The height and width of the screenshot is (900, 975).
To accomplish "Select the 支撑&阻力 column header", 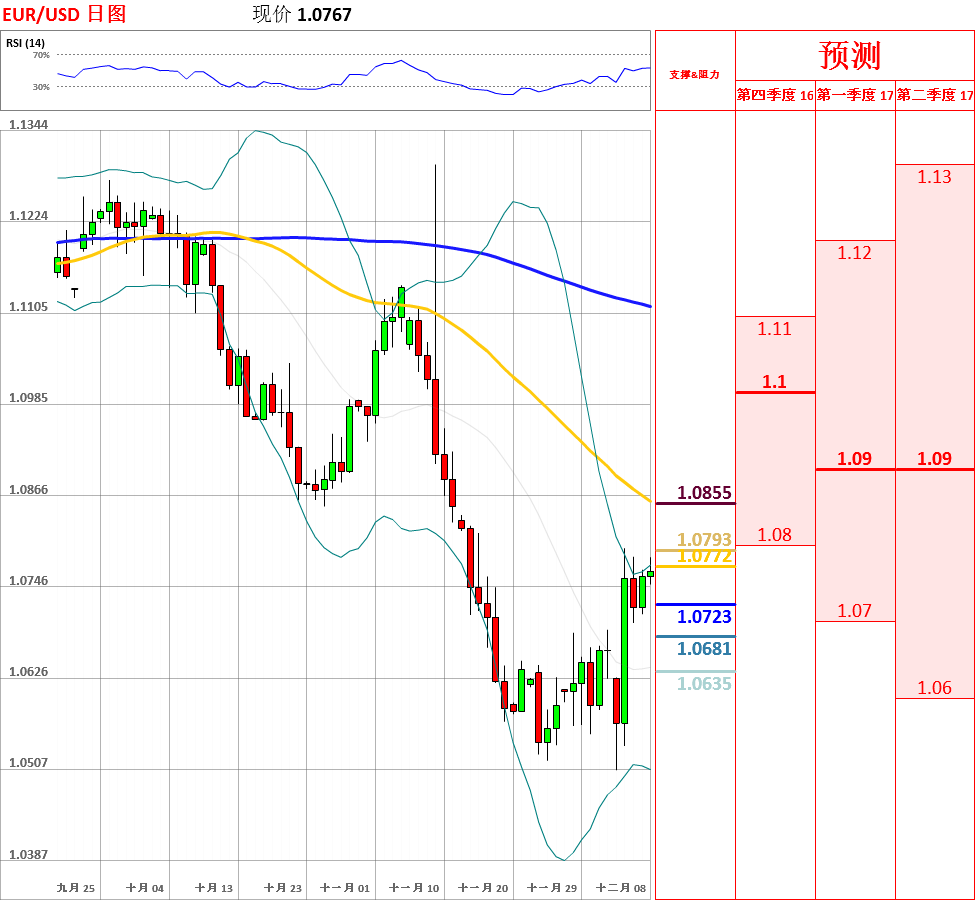I will click(x=694, y=74).
